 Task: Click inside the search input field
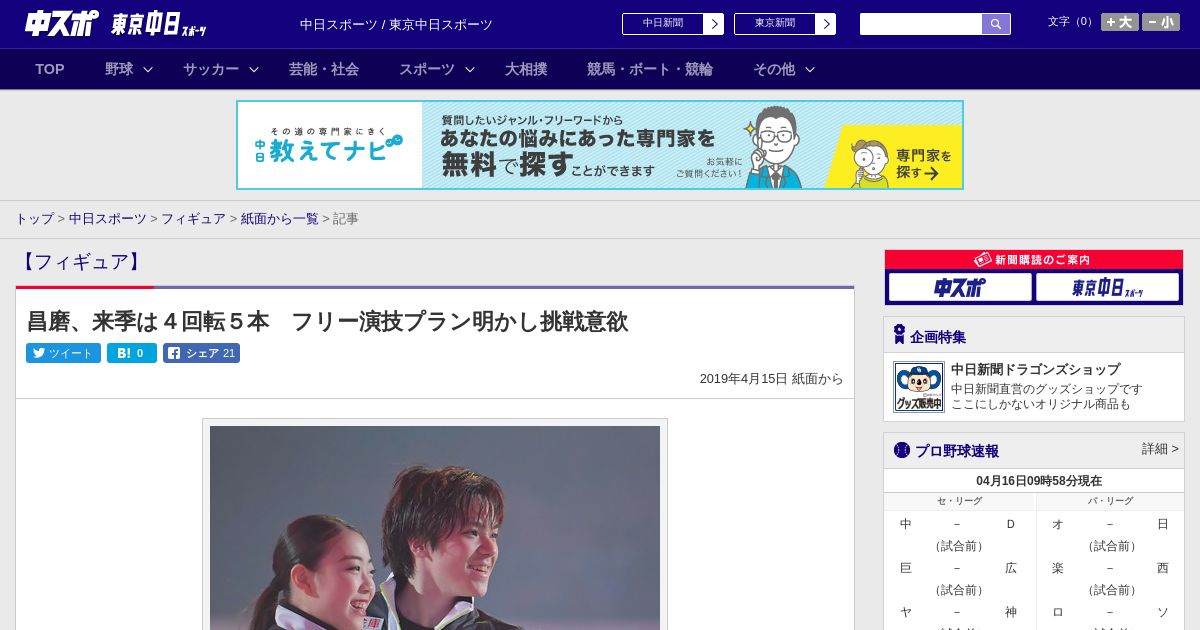(921, 24)
